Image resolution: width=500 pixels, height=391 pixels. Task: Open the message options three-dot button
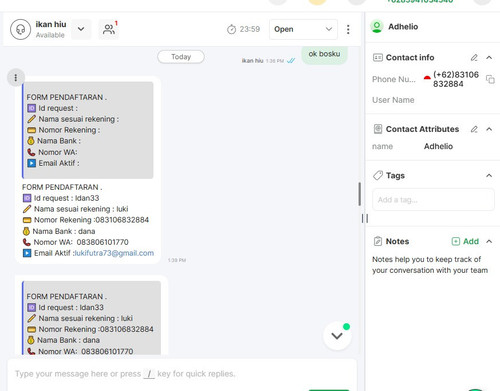click(15, 78)
